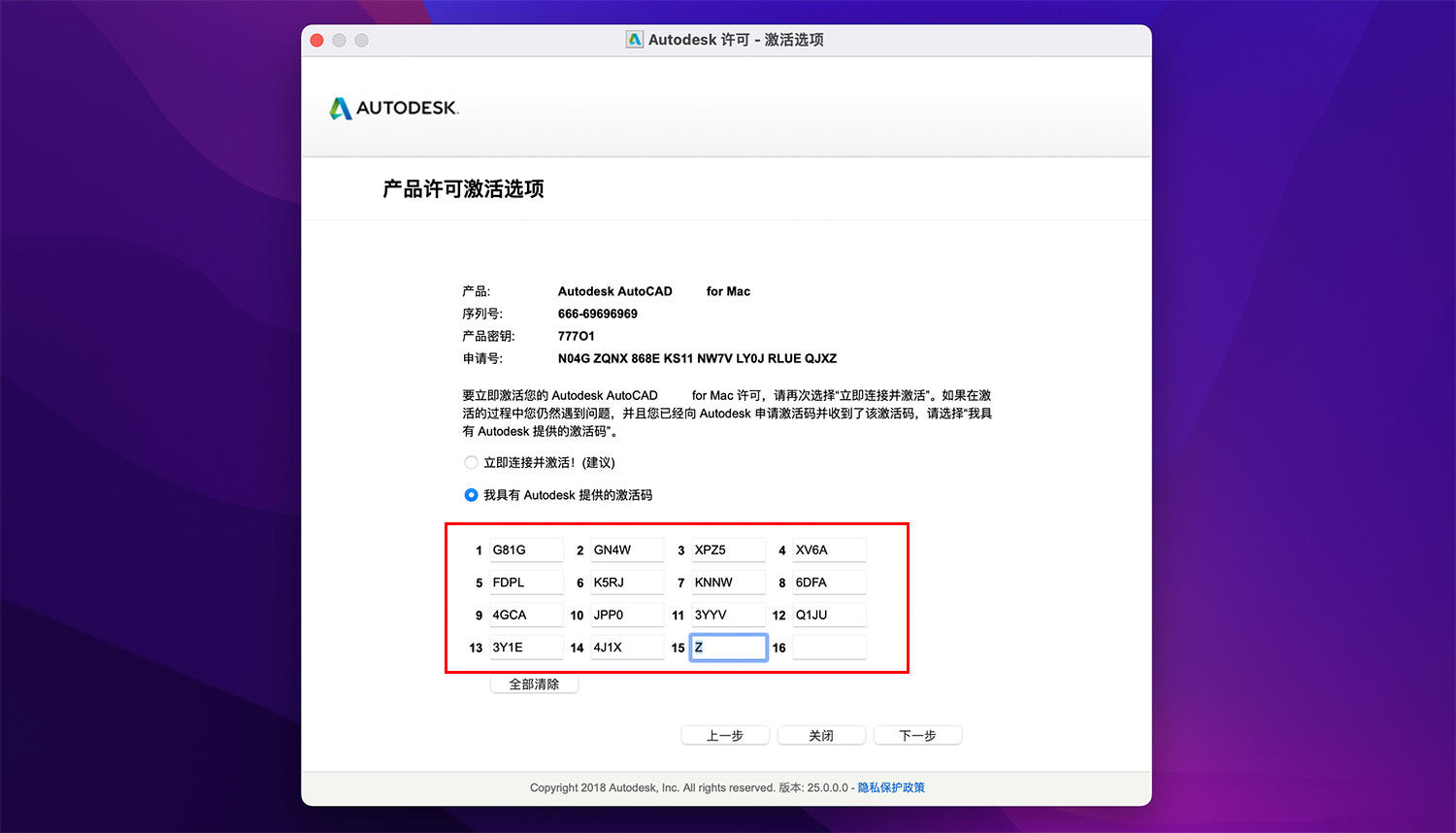The image size is (1456, 833).
Task: Click activation code field 9 containing 4GCA
Action: point(526,616)
